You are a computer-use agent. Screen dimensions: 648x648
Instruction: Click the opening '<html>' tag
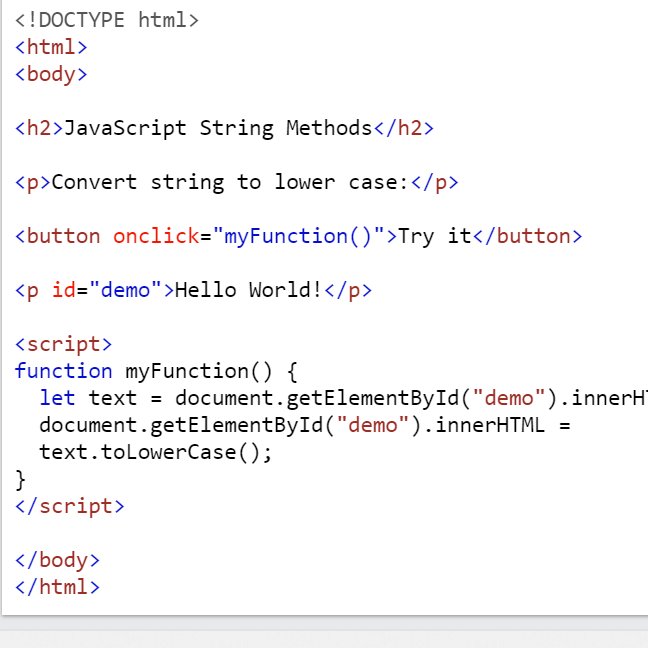51,47
